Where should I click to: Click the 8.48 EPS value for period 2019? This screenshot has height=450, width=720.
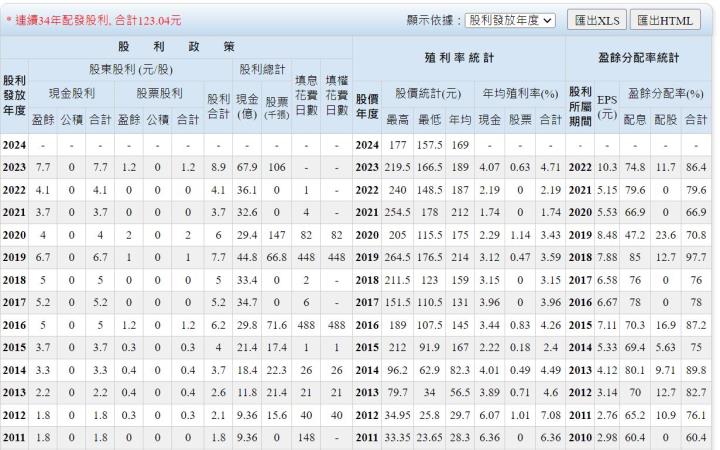click(607, 235)
